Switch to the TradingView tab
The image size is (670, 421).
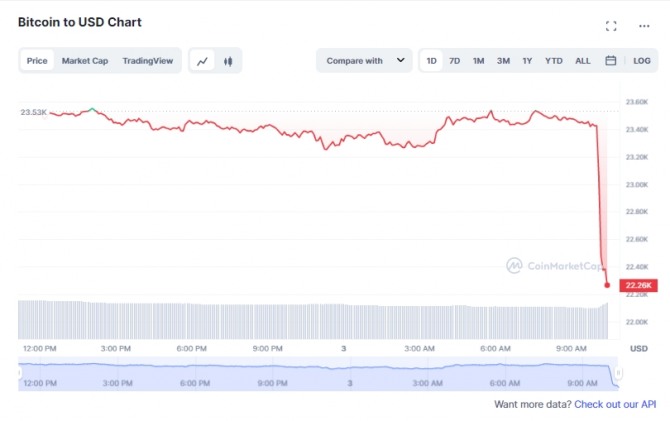click(148, 61)
